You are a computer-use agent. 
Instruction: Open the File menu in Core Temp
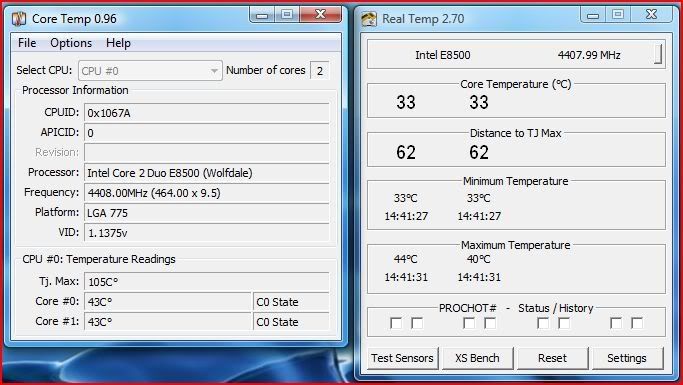(x=27, y=43)
